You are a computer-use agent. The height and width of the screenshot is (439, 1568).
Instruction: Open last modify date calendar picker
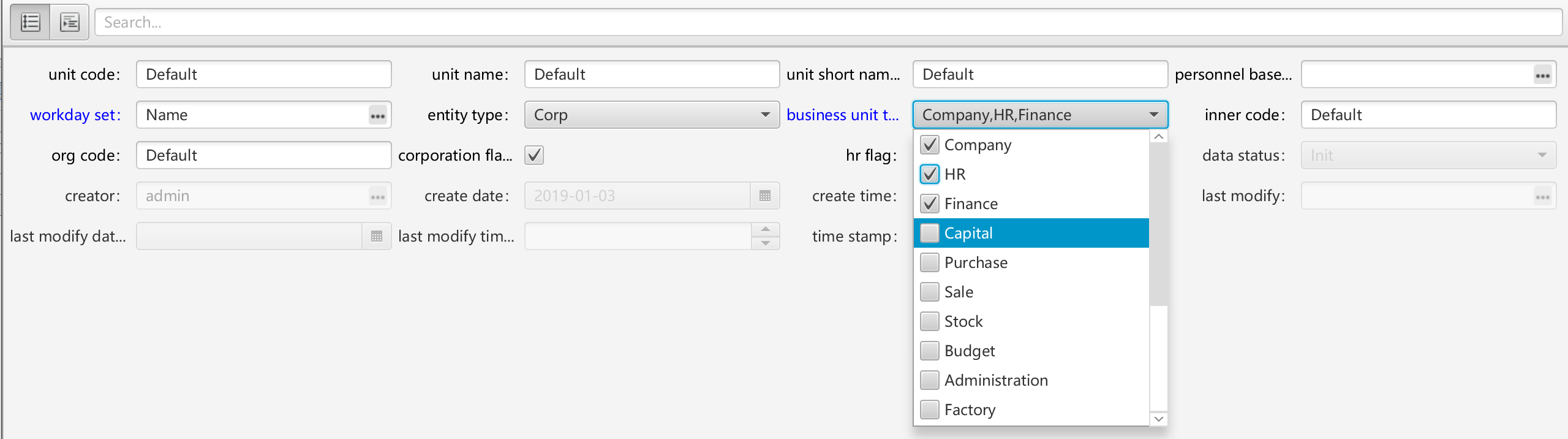[376, 237]
